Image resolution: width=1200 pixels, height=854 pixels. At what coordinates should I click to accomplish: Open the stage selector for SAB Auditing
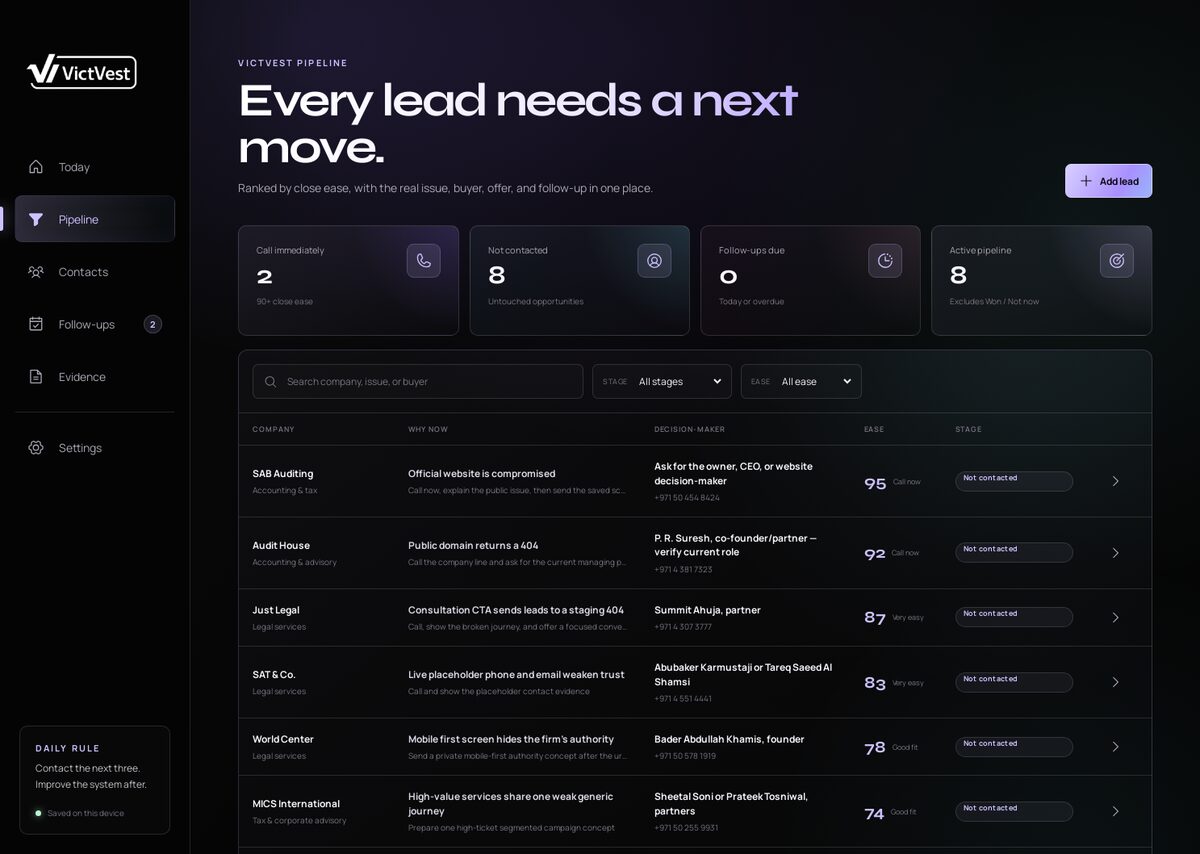(x=1014, y=481)
